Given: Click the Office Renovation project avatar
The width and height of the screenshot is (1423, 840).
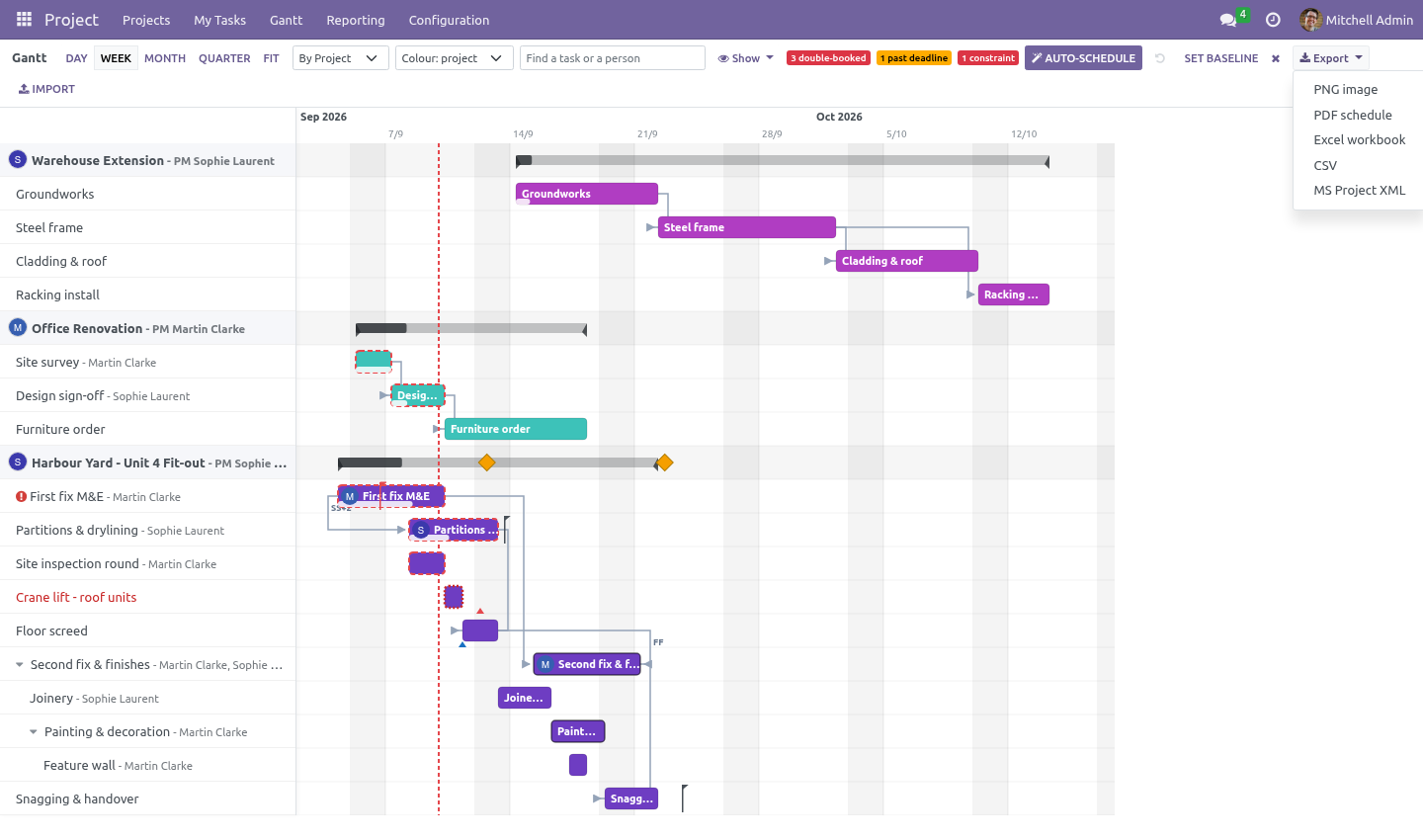Looking at the screenshot, I should tap(18, 328).
